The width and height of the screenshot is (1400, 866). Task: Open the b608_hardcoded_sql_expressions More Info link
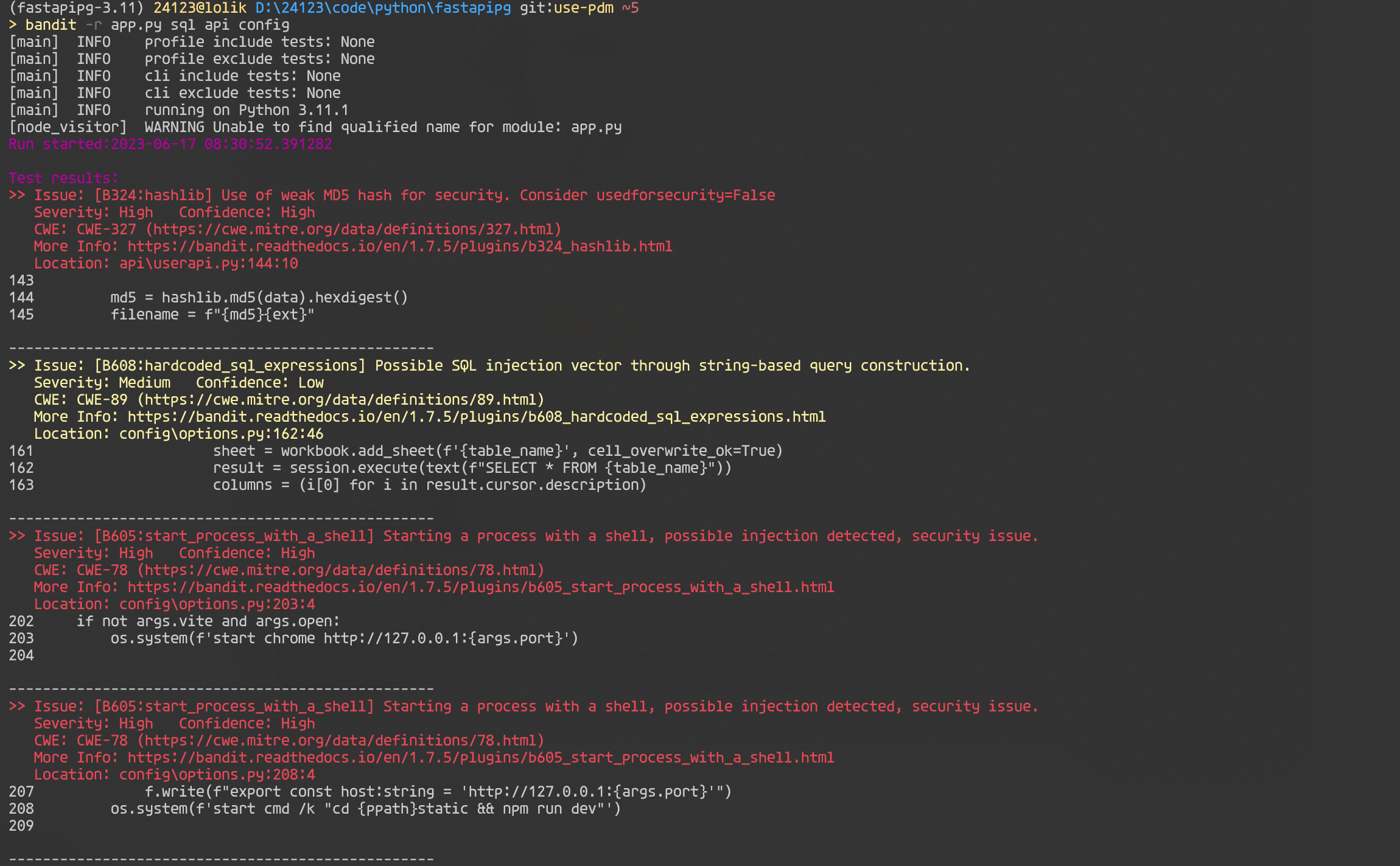click(477, 417)
